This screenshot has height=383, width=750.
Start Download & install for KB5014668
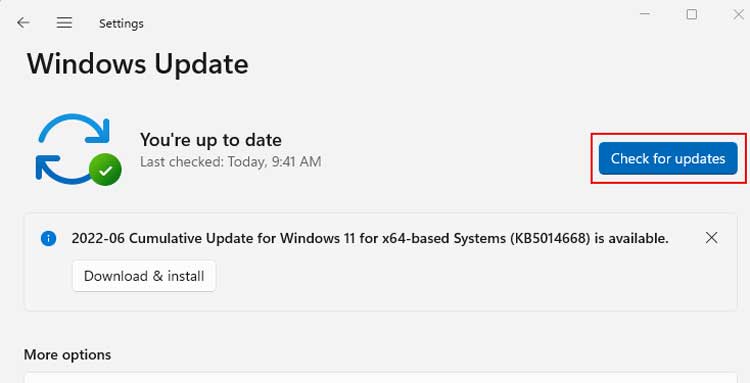(144, 276)
